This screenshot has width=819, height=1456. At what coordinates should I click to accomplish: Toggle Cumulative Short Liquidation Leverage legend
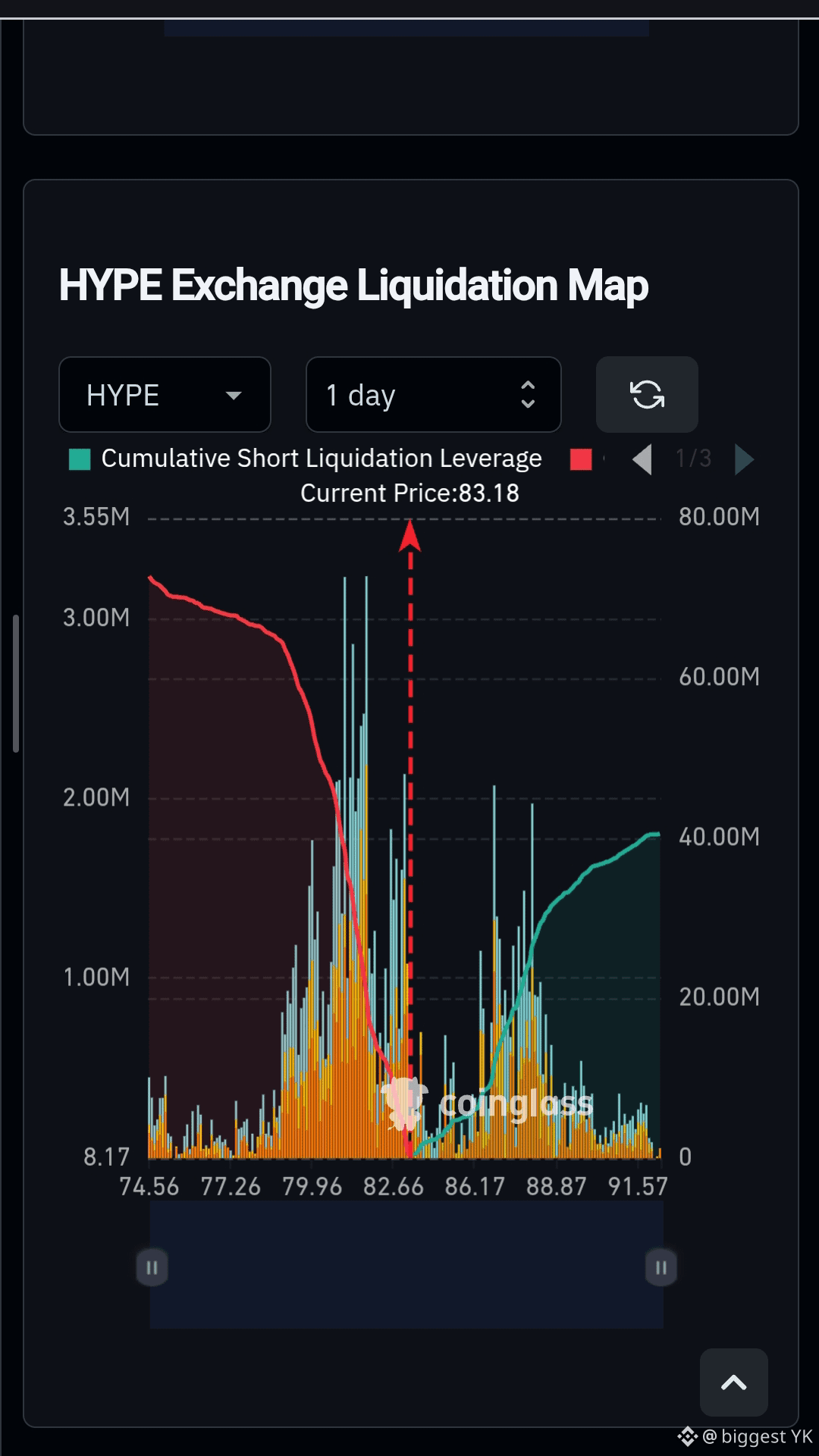pos(306,459)
